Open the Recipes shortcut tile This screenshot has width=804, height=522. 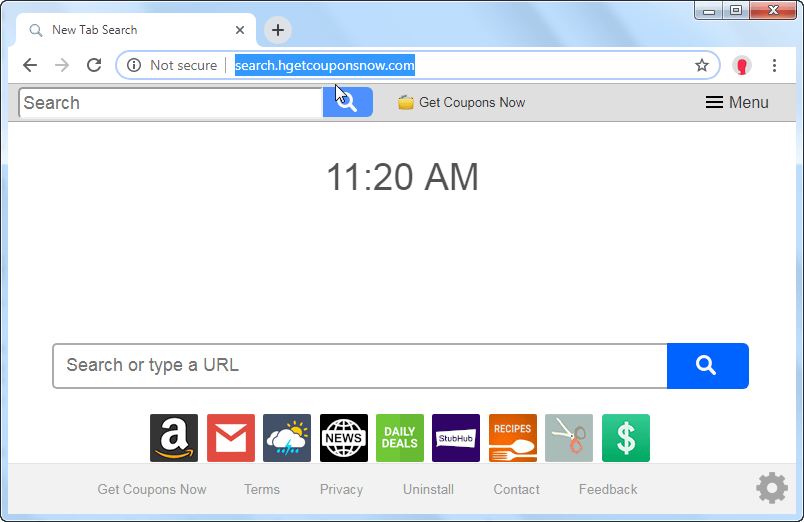click(513, 438)
